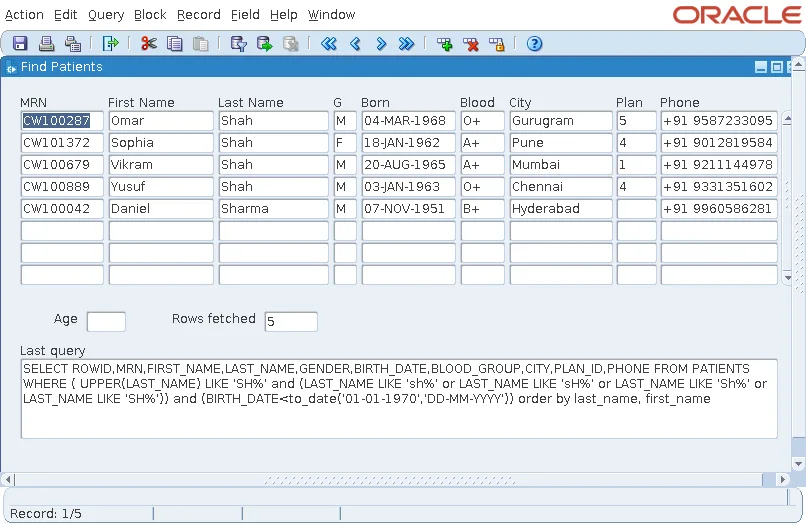
Task: Click the phone field +91 9331351602
Action: [719, 187]
